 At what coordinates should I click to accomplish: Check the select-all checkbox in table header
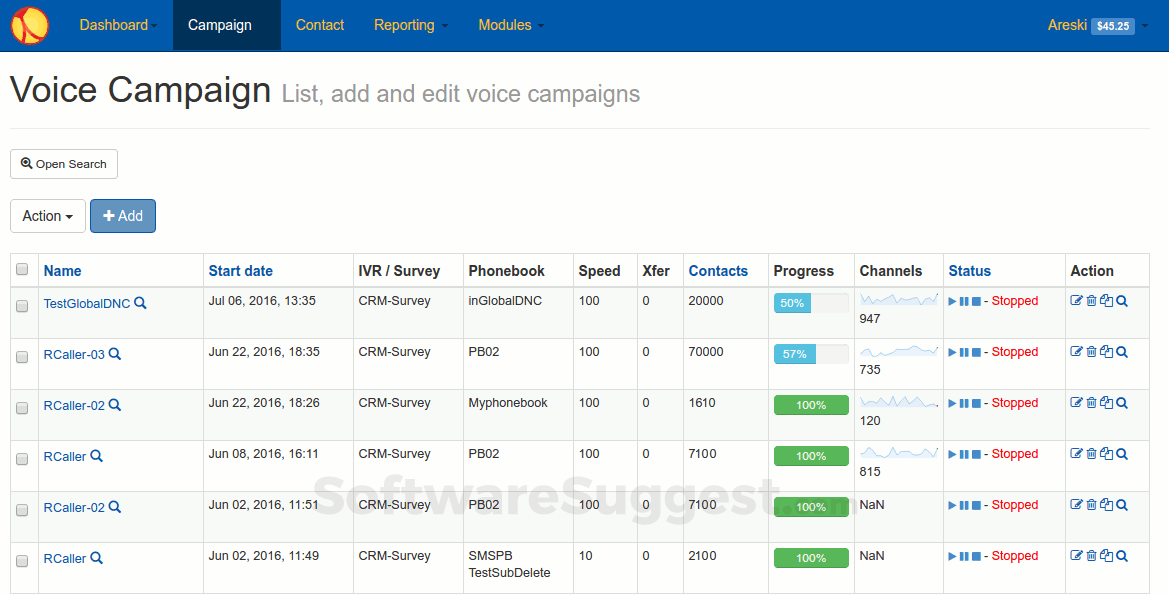point(22,270)
